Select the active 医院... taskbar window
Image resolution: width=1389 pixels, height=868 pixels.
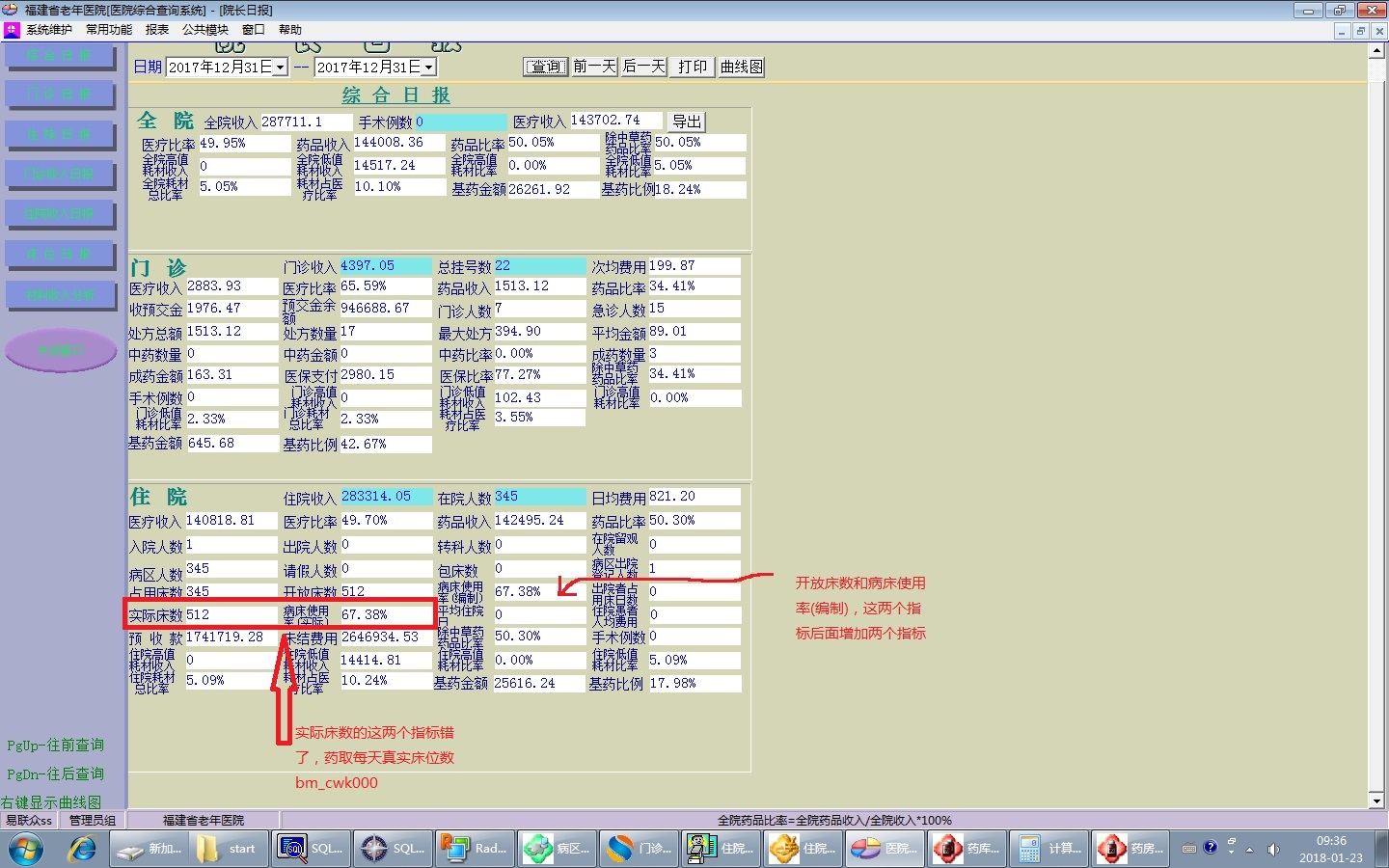point(884,849)
